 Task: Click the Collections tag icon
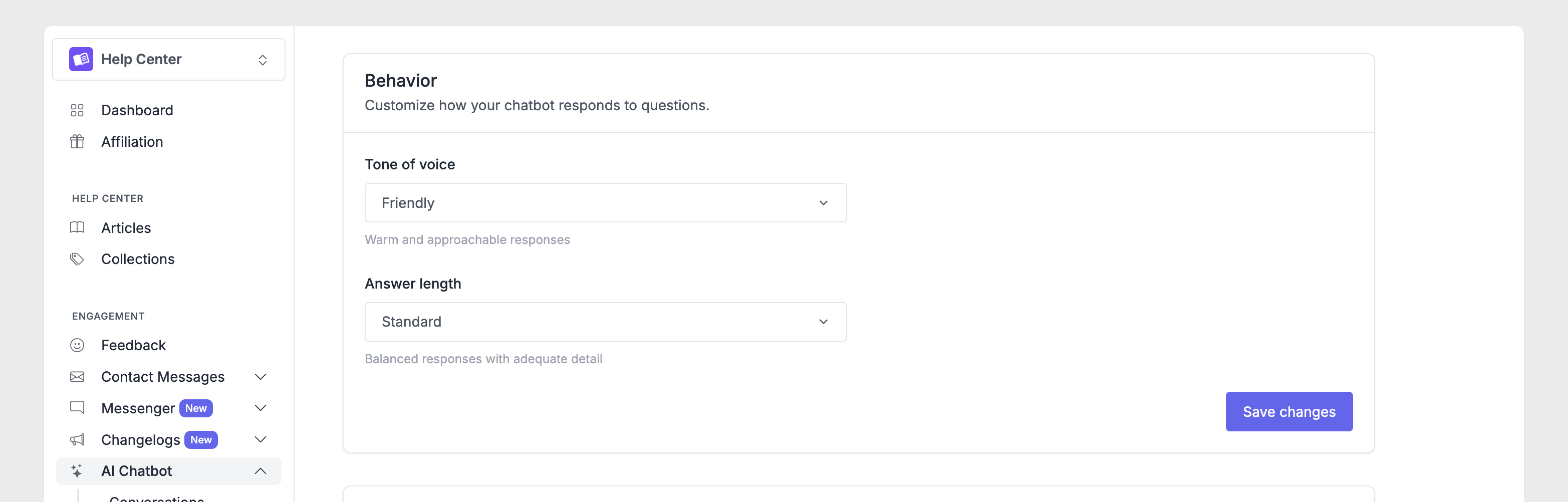(77, 259)
